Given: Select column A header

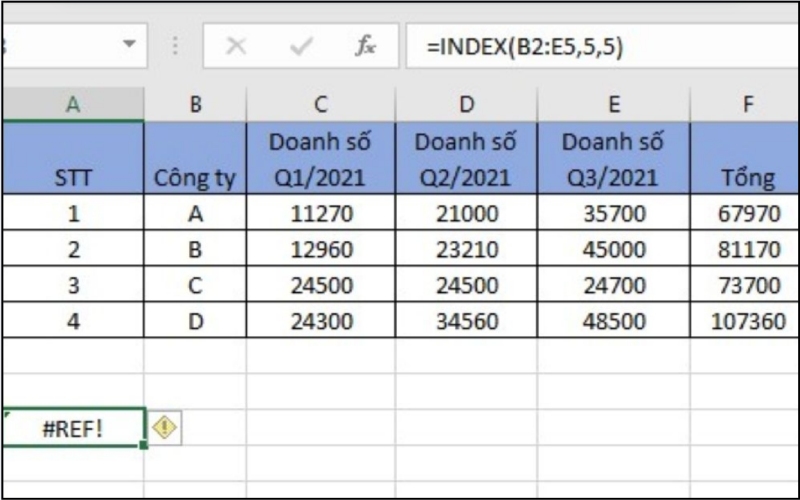Looking at the screenshot, I should pos(73,105).
